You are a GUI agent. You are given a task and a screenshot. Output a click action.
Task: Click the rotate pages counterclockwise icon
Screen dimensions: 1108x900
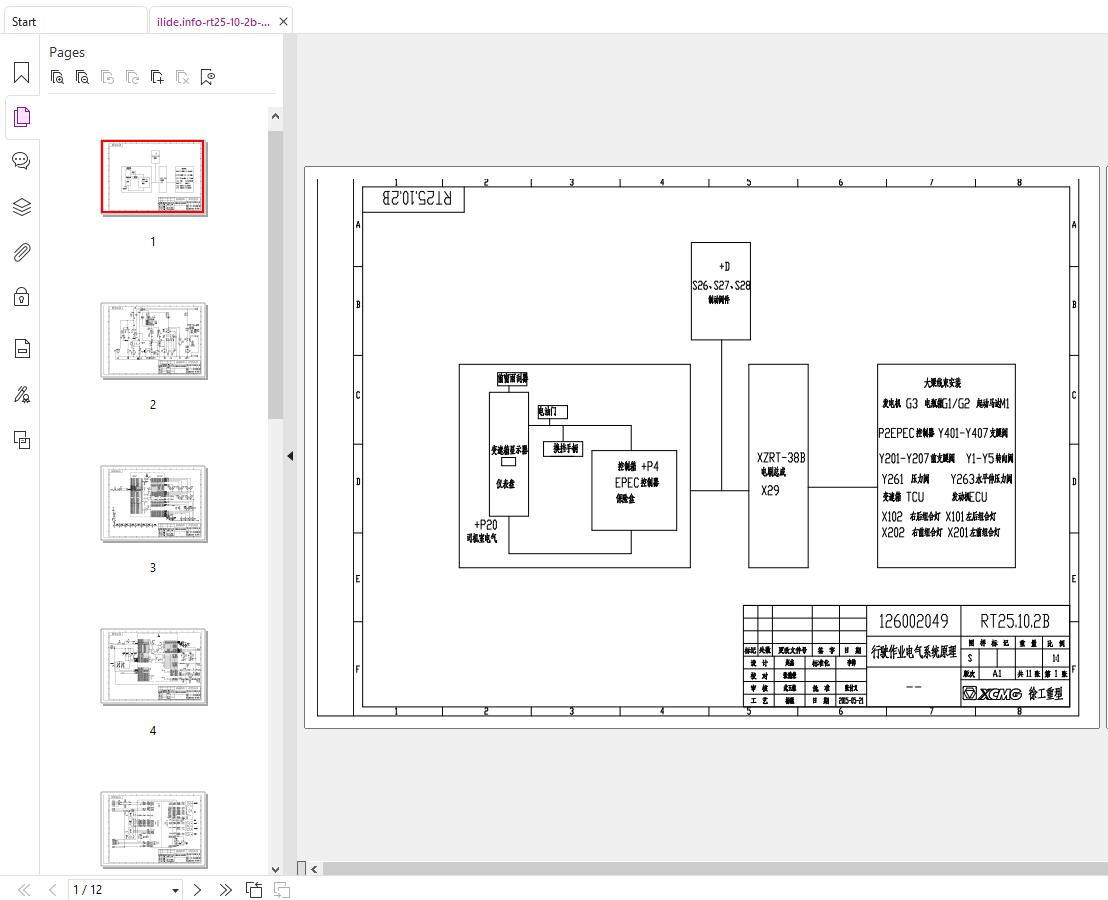pyautogui.click(x=108, y=76)
